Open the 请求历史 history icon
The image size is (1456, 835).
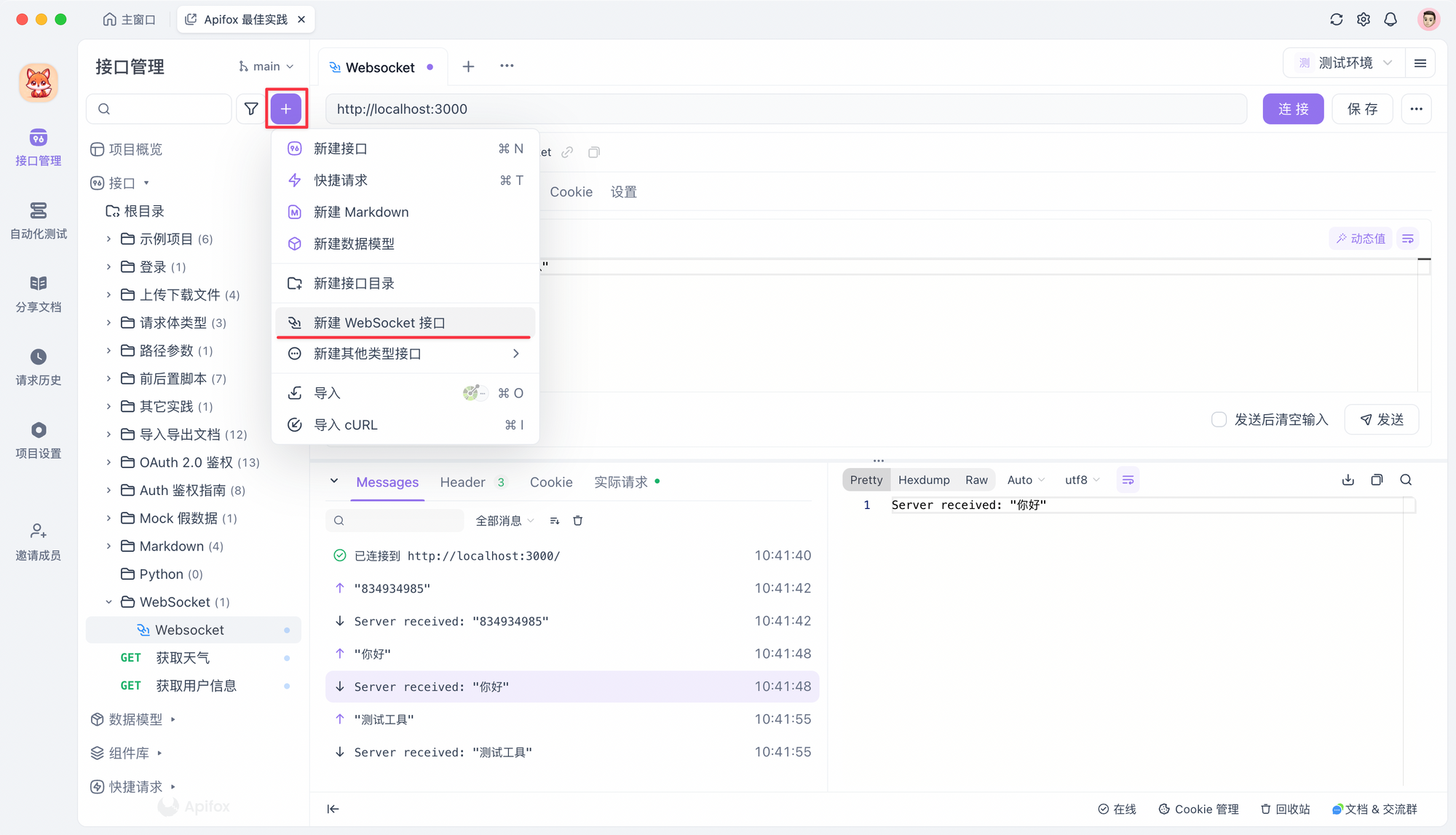37,364
